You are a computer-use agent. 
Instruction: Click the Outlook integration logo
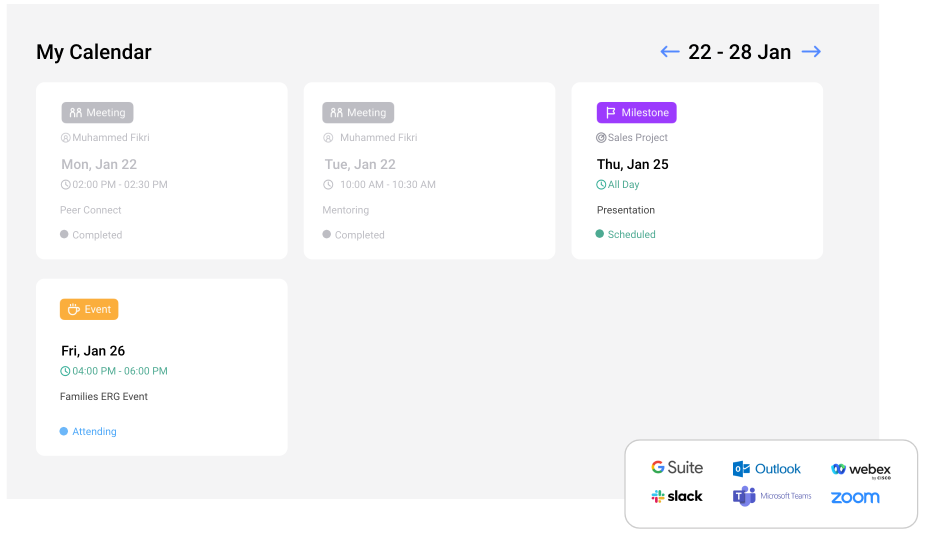coord(767,468)
